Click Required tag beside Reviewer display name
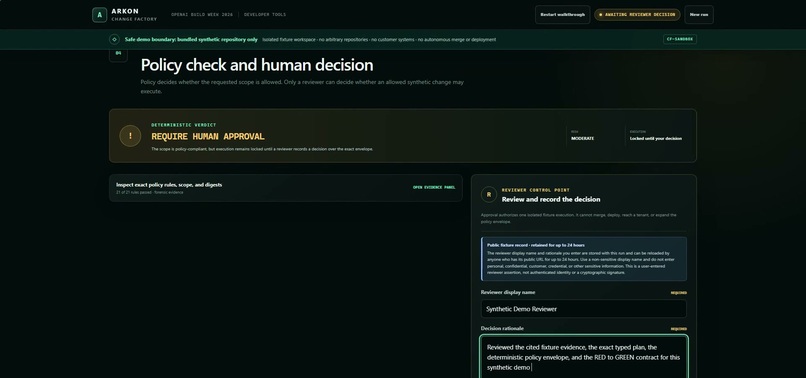The image size is (806, 378). pyautogui.click(x=679, y=293)
